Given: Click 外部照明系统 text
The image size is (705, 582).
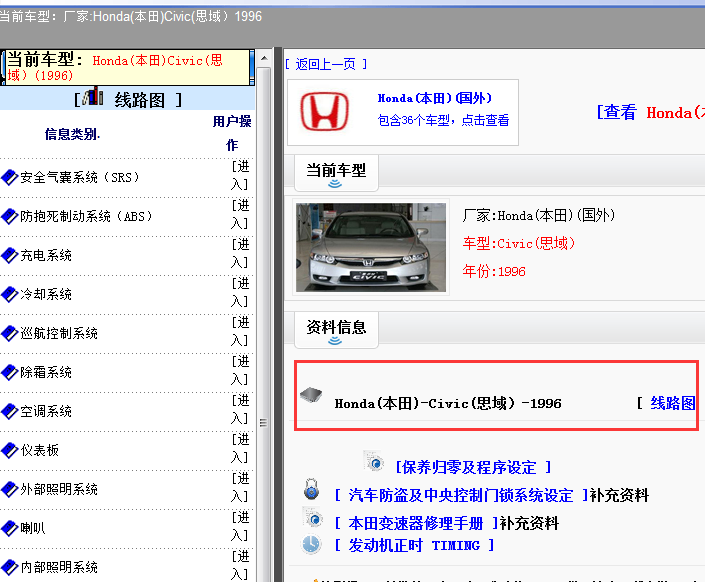Looking at the screenshot, I should [x=59, y=489].
